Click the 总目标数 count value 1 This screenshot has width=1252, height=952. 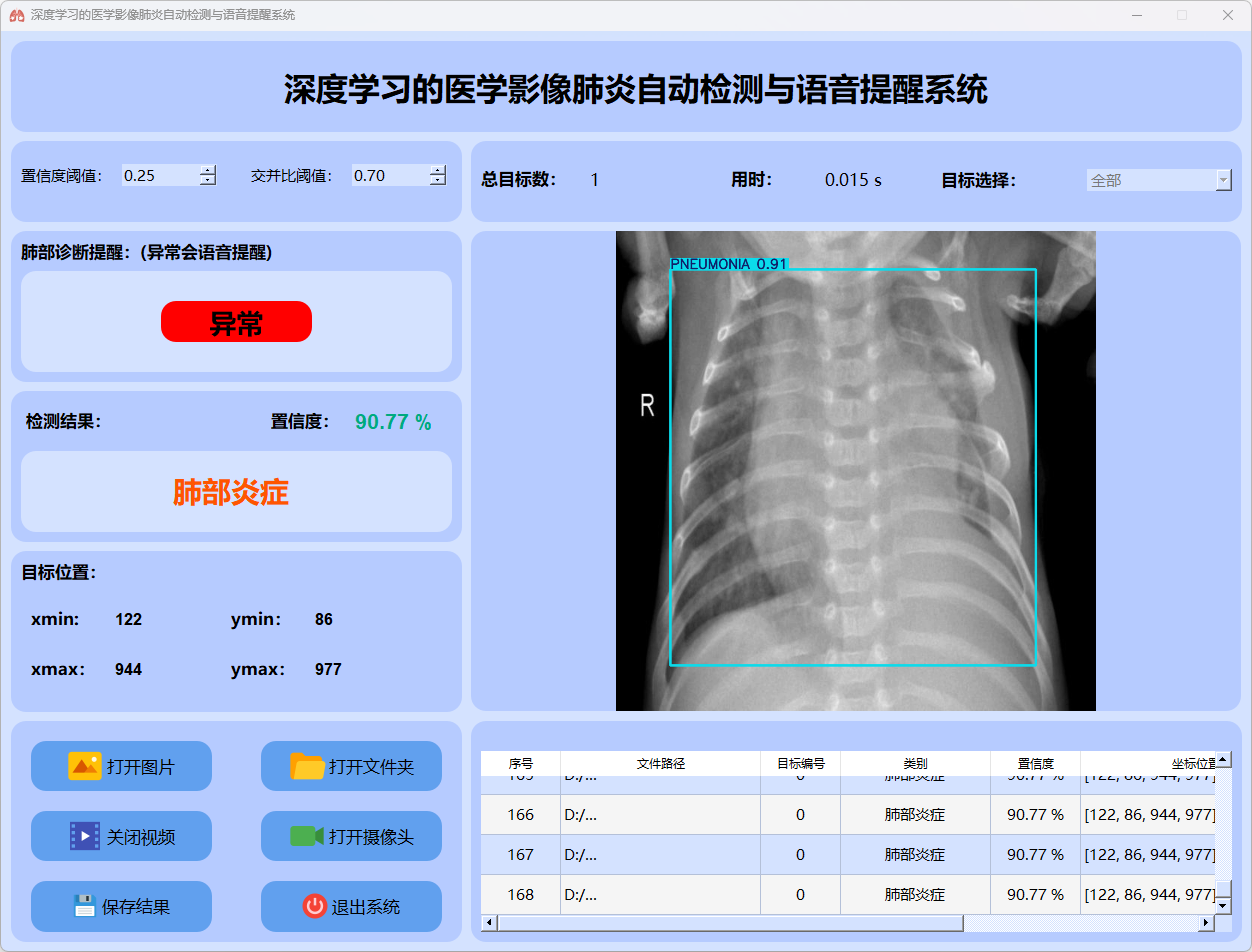tap(595, 181)
